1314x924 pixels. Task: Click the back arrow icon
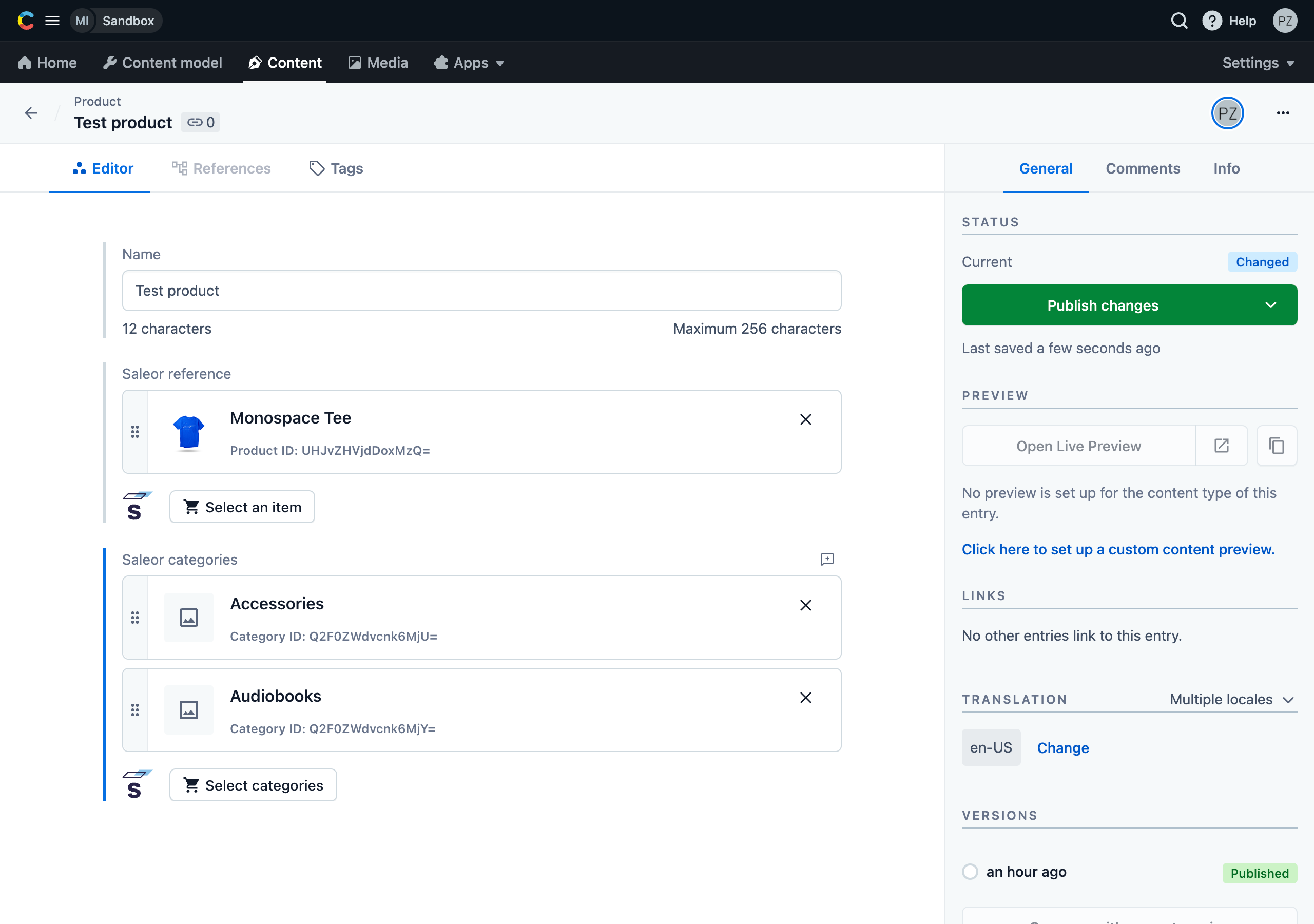pyautogui.click(x=31, y=113)
